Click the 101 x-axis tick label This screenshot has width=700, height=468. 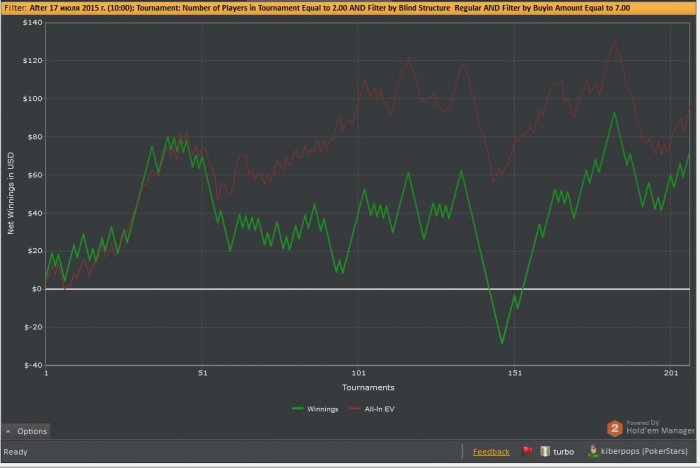(x=358, y=373)
